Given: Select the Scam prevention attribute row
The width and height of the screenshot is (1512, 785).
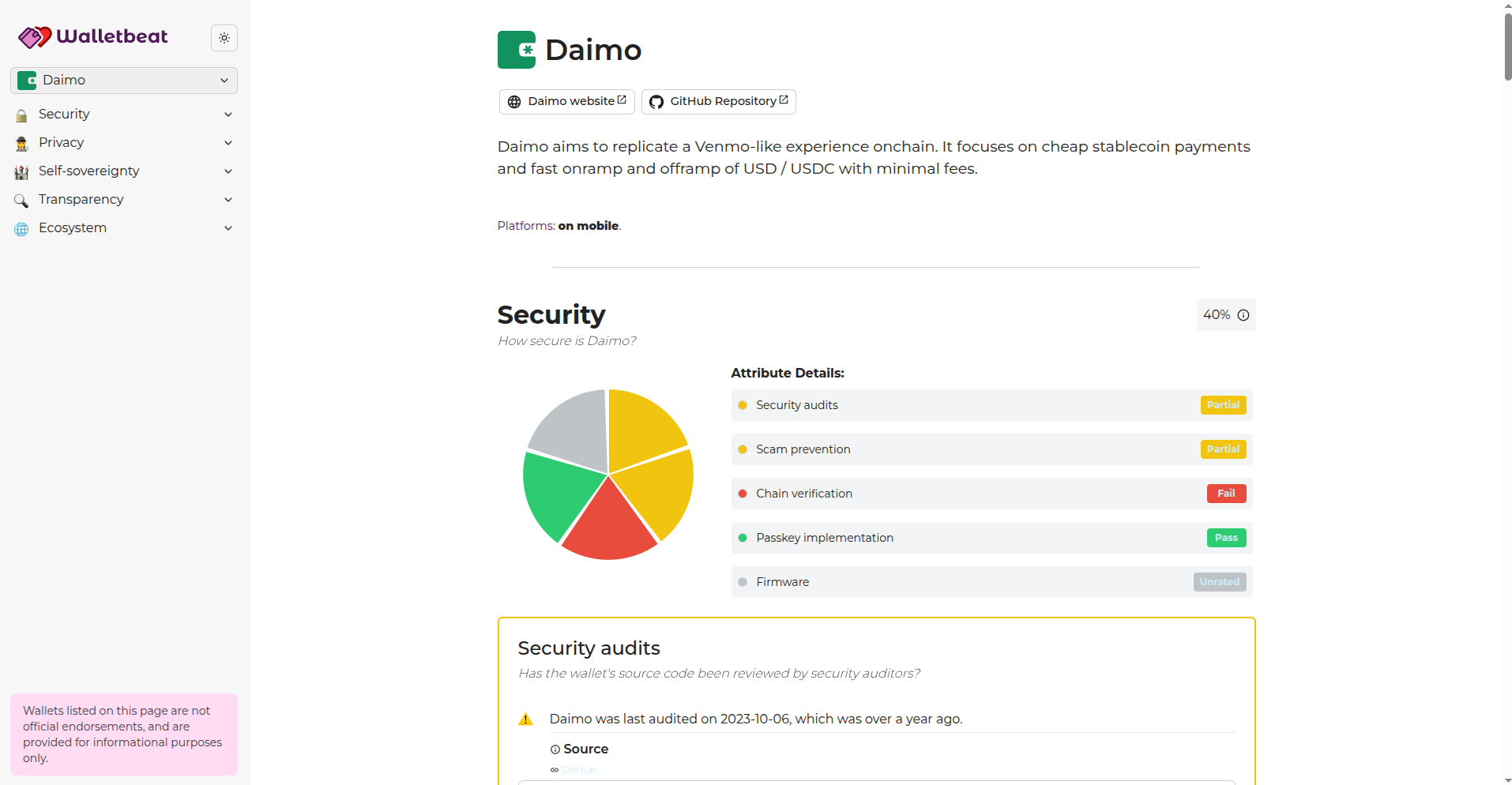Looking at the screenshot, I should (992, 449).
